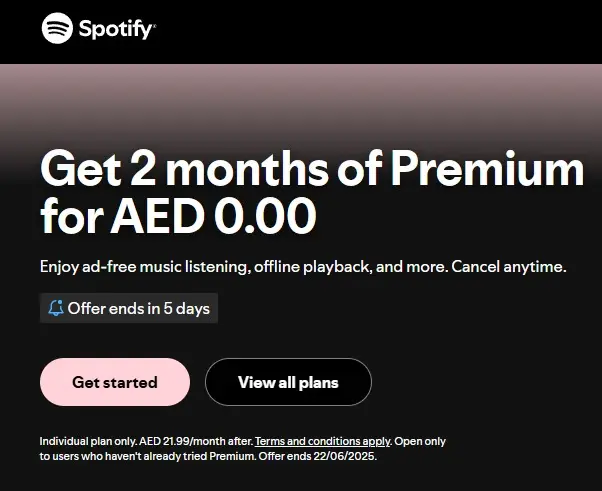
Task: Click the 'Offer ends 22/06/2025' text
Action: point(318,456)
